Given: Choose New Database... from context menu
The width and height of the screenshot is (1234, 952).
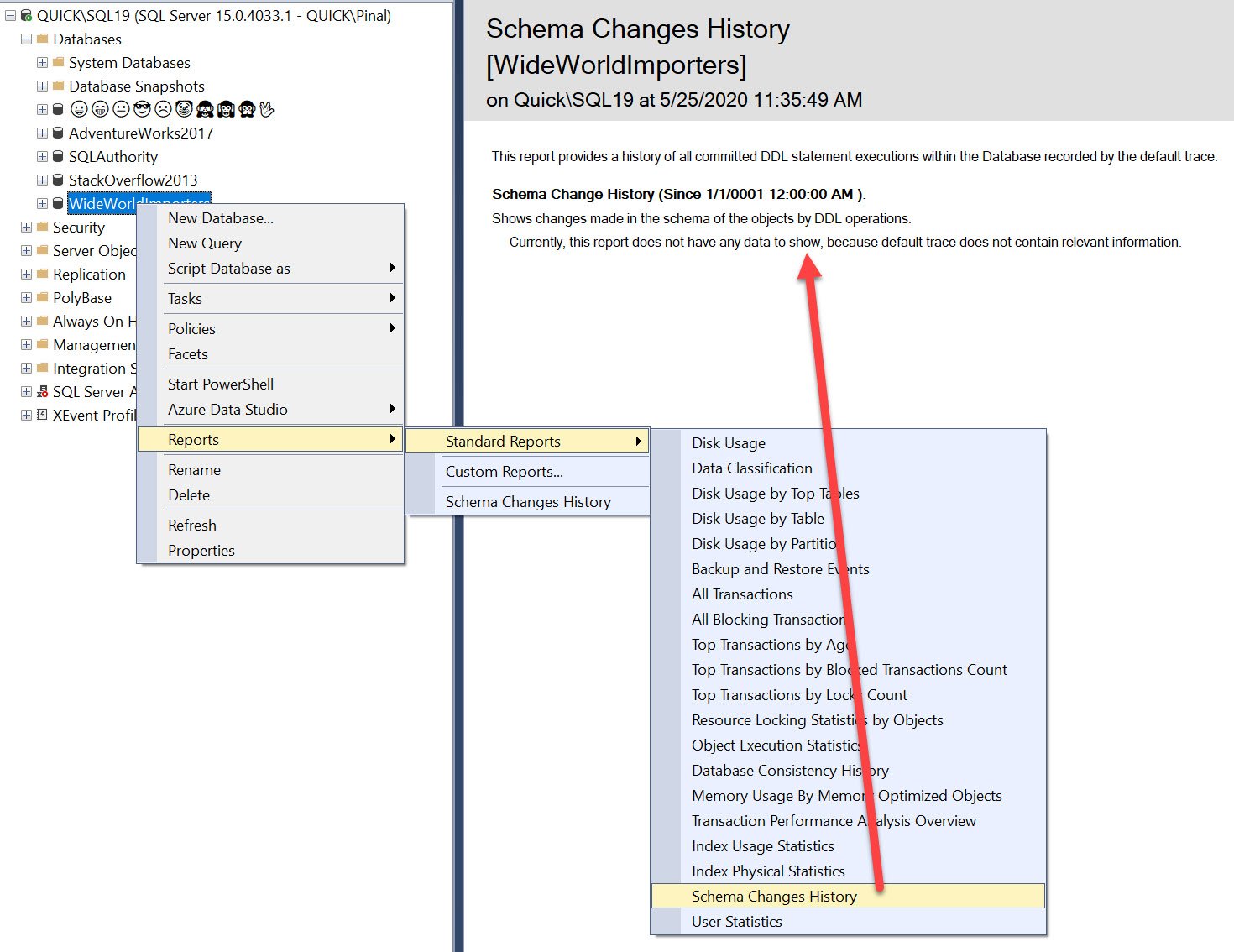Looking at the screenshot, I should (x=270, y=218).
